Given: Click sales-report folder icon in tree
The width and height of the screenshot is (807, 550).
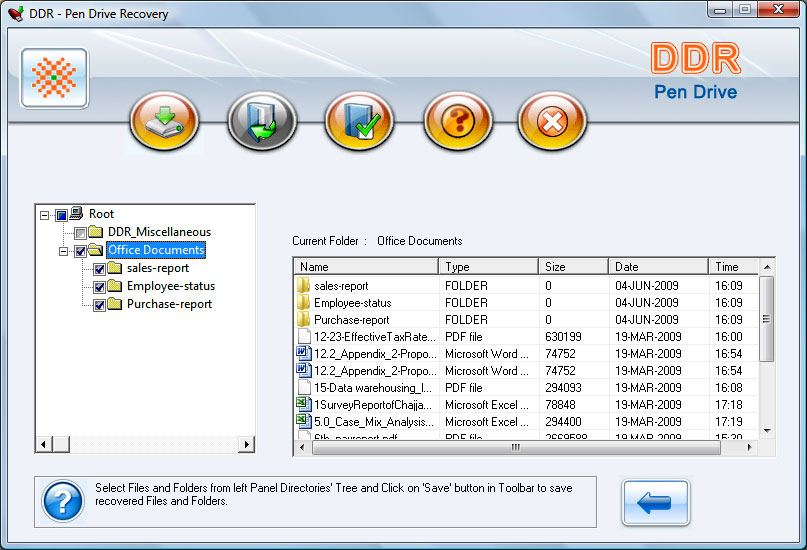Looking at the screenshot, I should [115, 268].
